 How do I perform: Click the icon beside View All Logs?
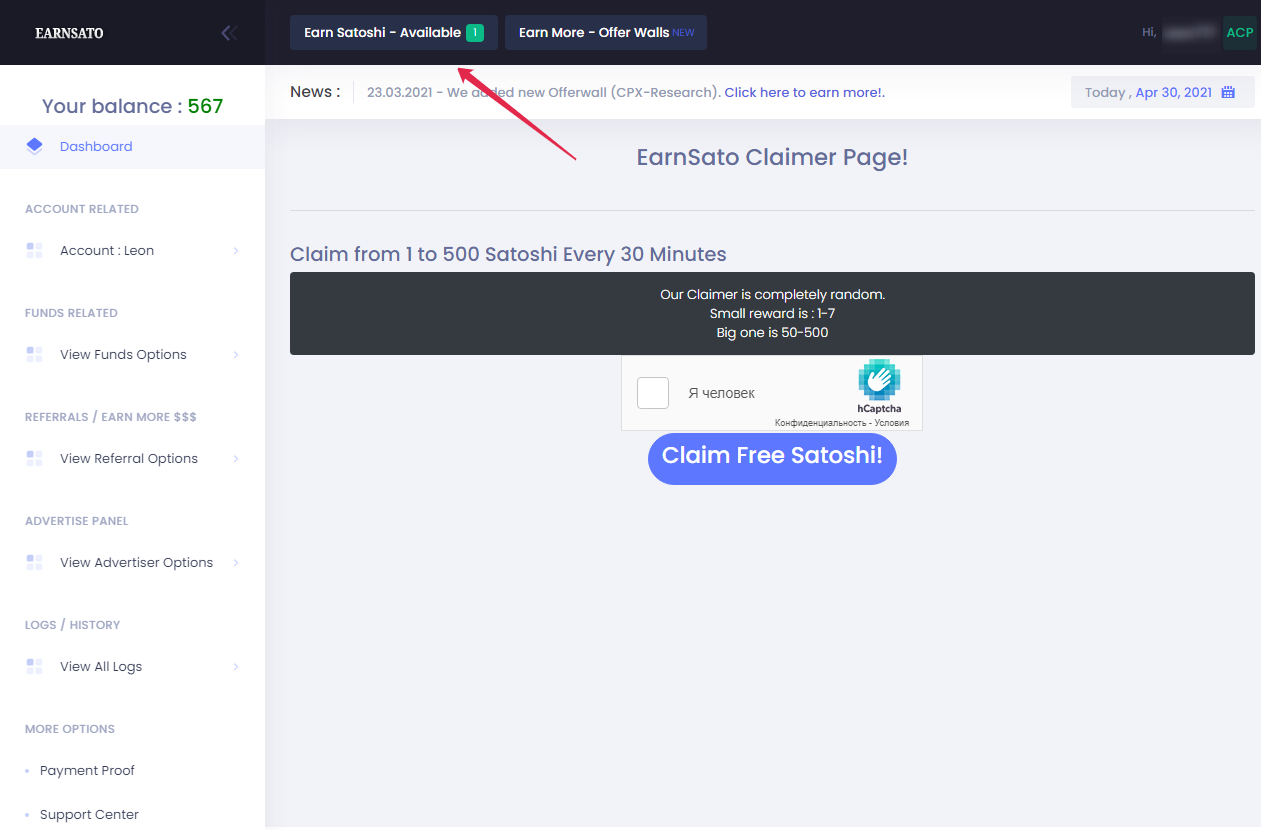pyautogui.click(x=34, y=666)
